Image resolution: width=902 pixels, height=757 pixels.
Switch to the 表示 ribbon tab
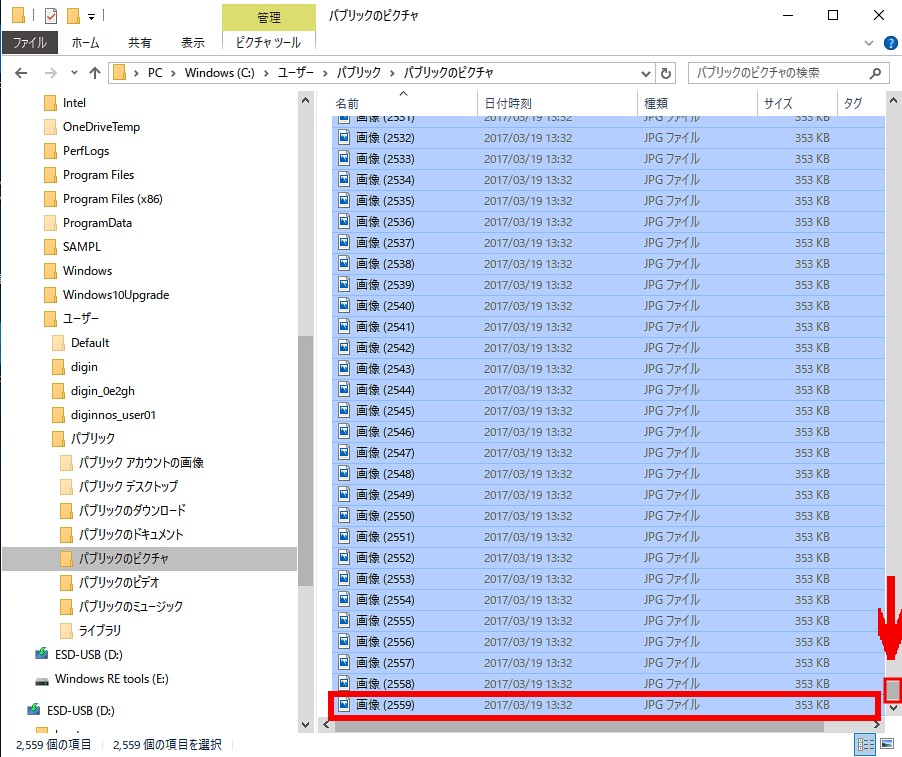tap(193, 43)
